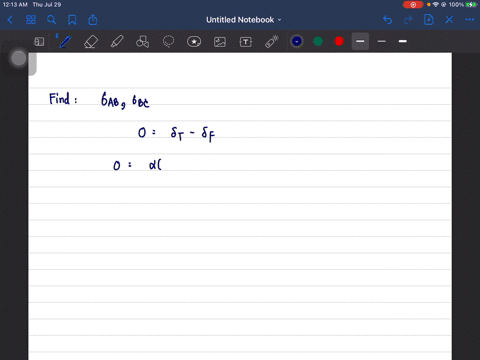Choose the red pen color
The width and height of the screenshot is (480, 360).
pos(339,41)
